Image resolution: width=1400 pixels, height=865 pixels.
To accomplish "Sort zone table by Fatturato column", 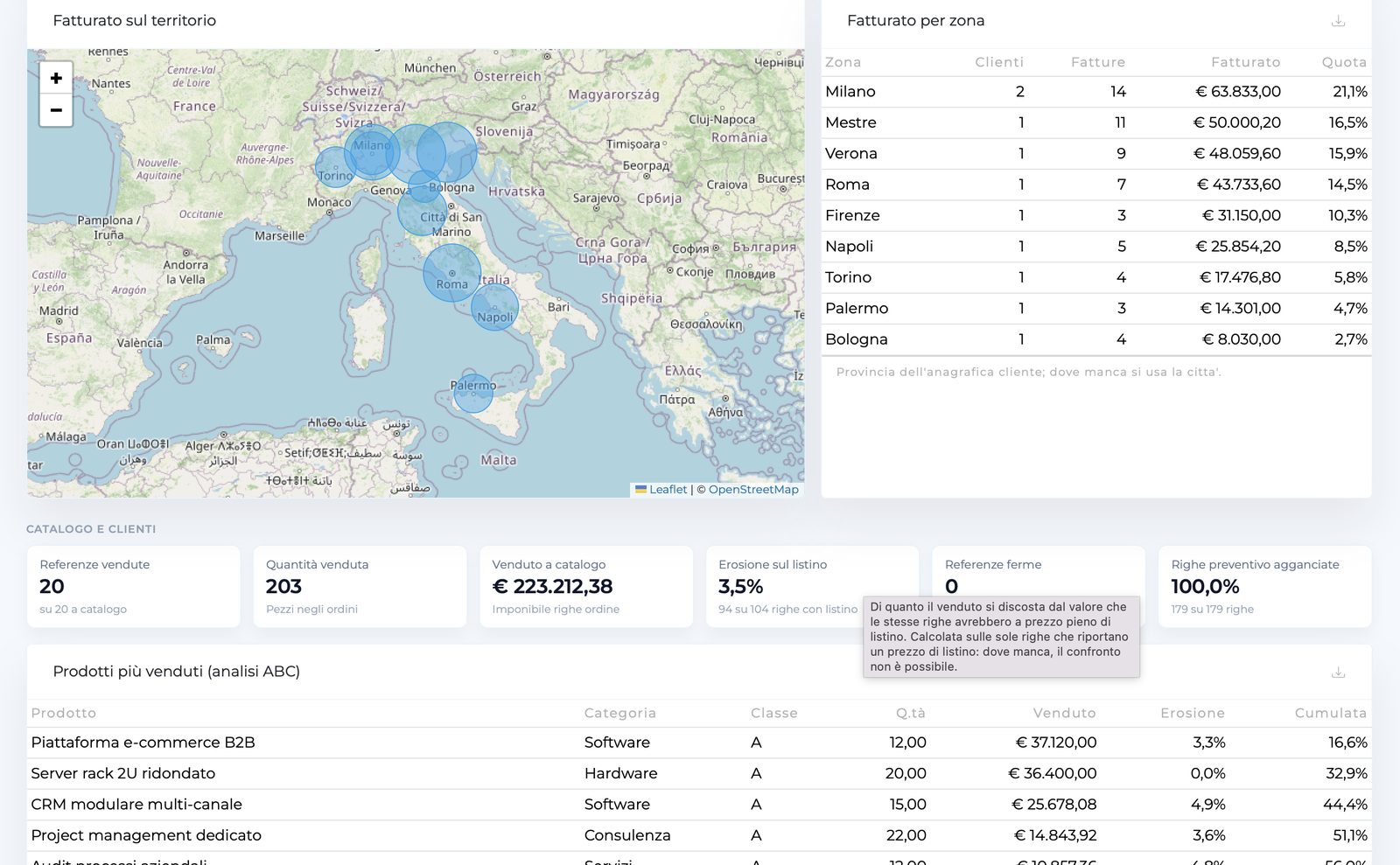I will click(x=1245, y=62).
